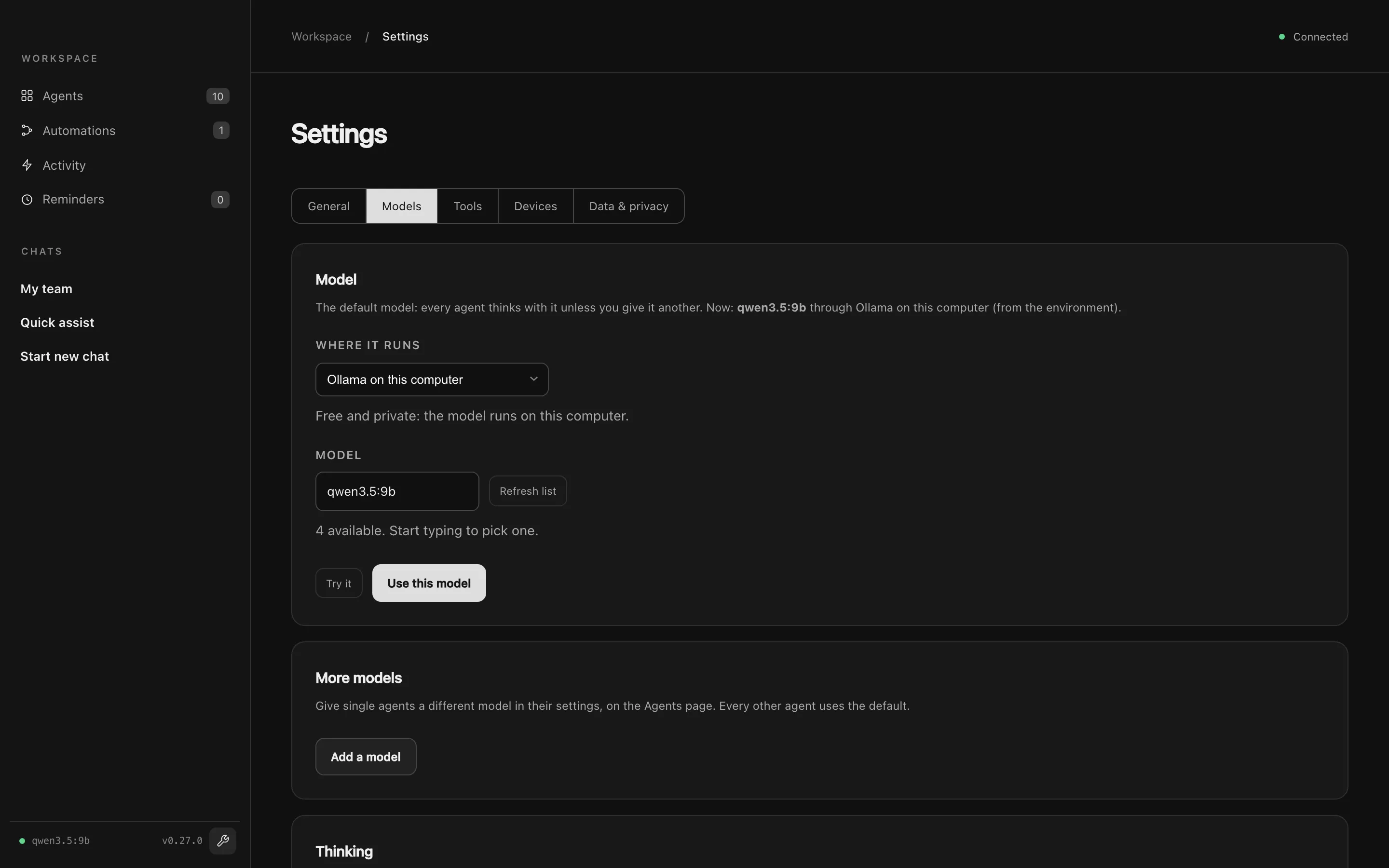Viewport: 1389px width, 868px height.
Task: Go to the Devices tab
Action: pyautogui.click(x=535, y=206)
